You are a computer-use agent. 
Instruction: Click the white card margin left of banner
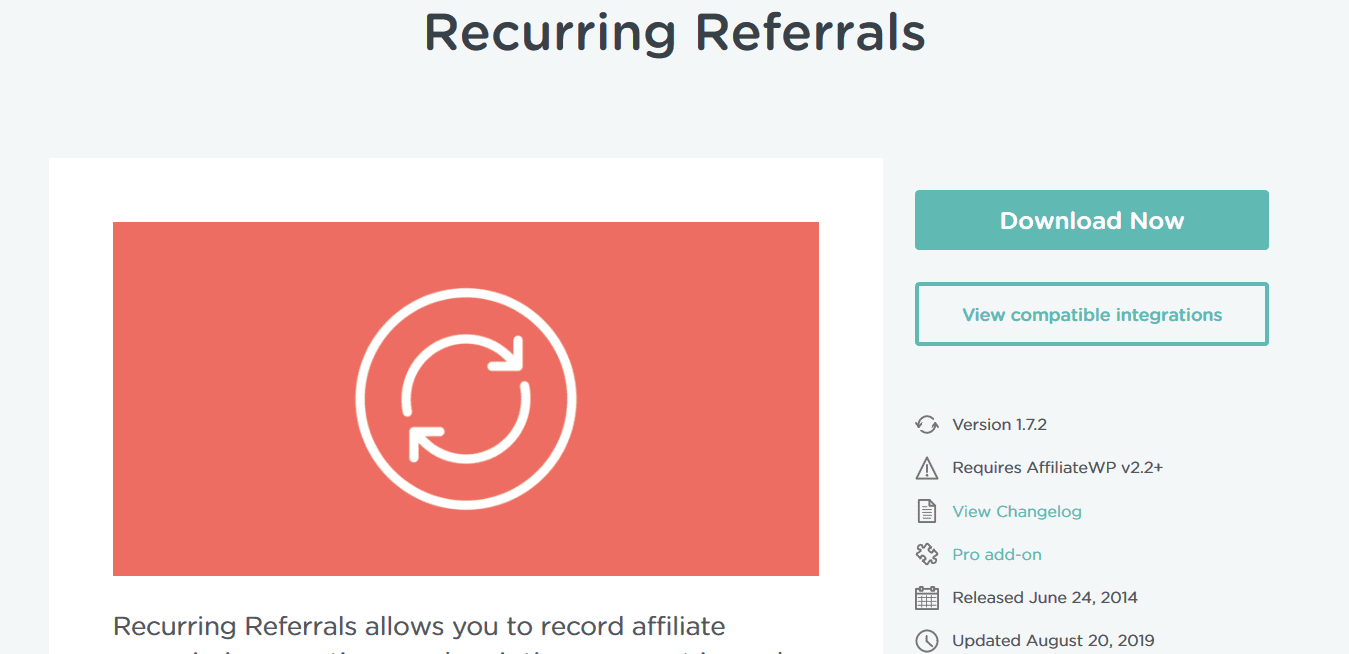(x=81, y=399)
